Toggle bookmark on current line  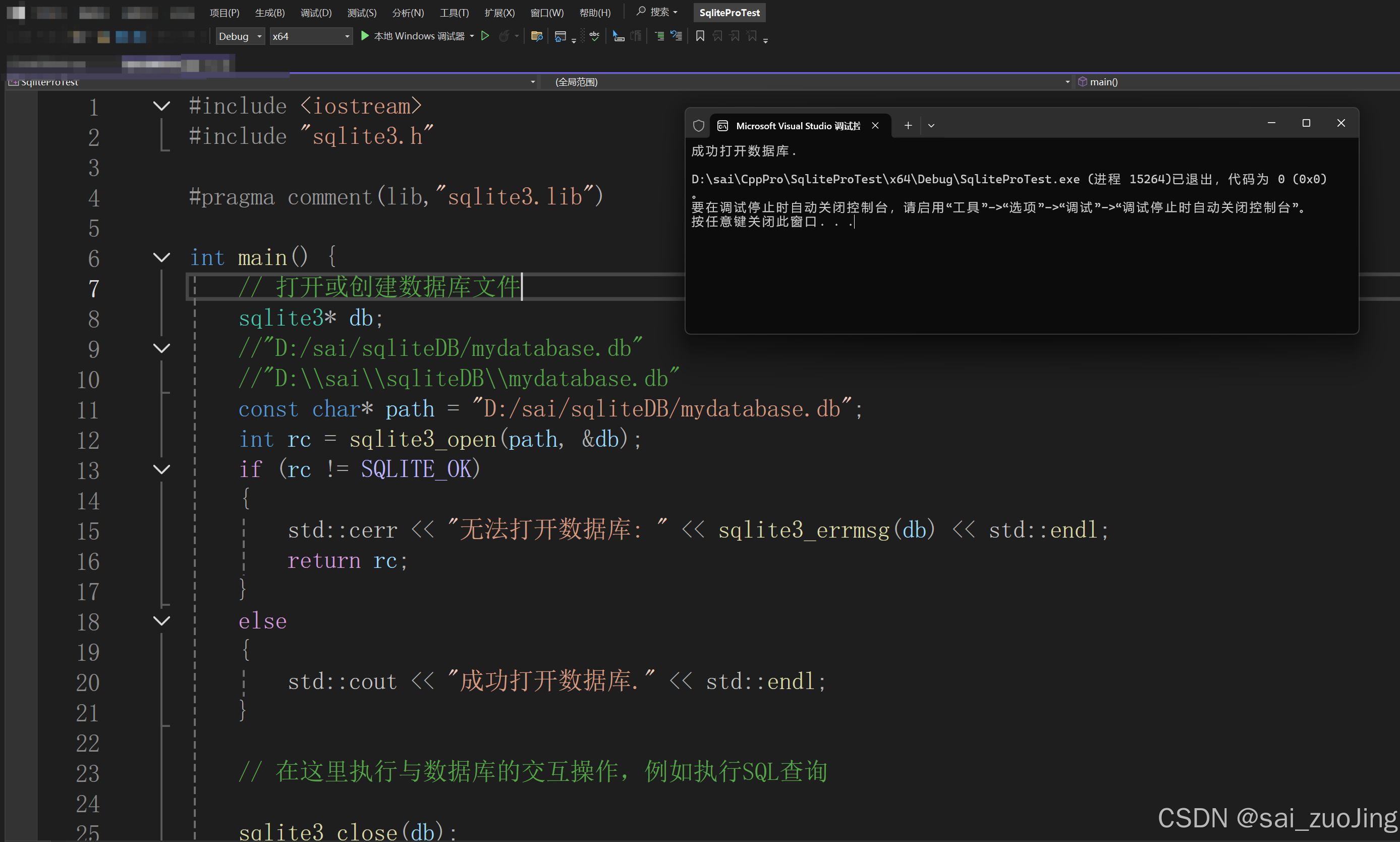click(x=700, y=36)
